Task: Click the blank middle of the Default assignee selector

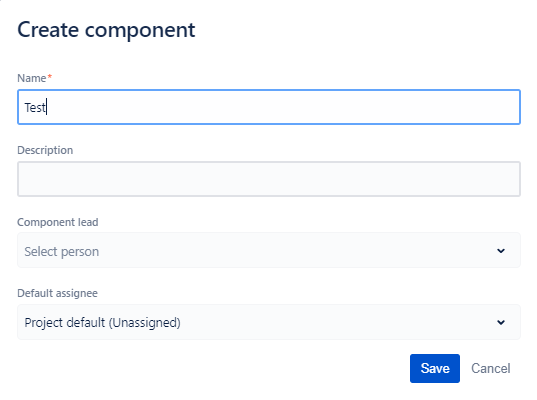Action: [x=337, y=322]
